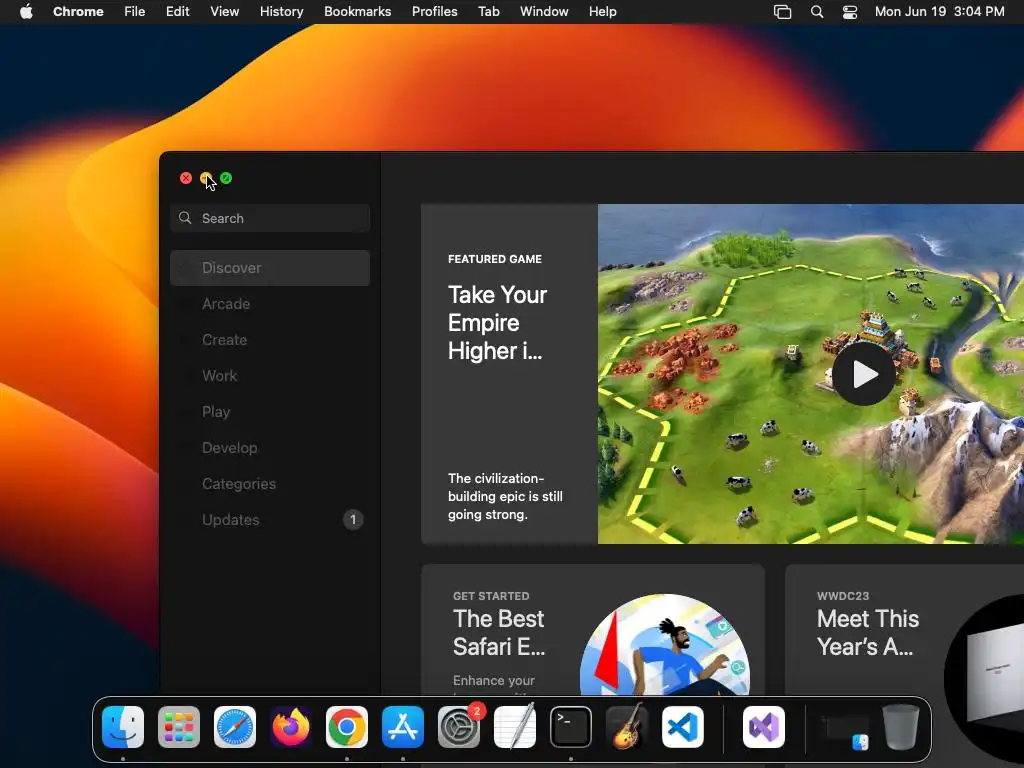
Task: Go to Arcade in the sidebar
Action: (270, 304)
